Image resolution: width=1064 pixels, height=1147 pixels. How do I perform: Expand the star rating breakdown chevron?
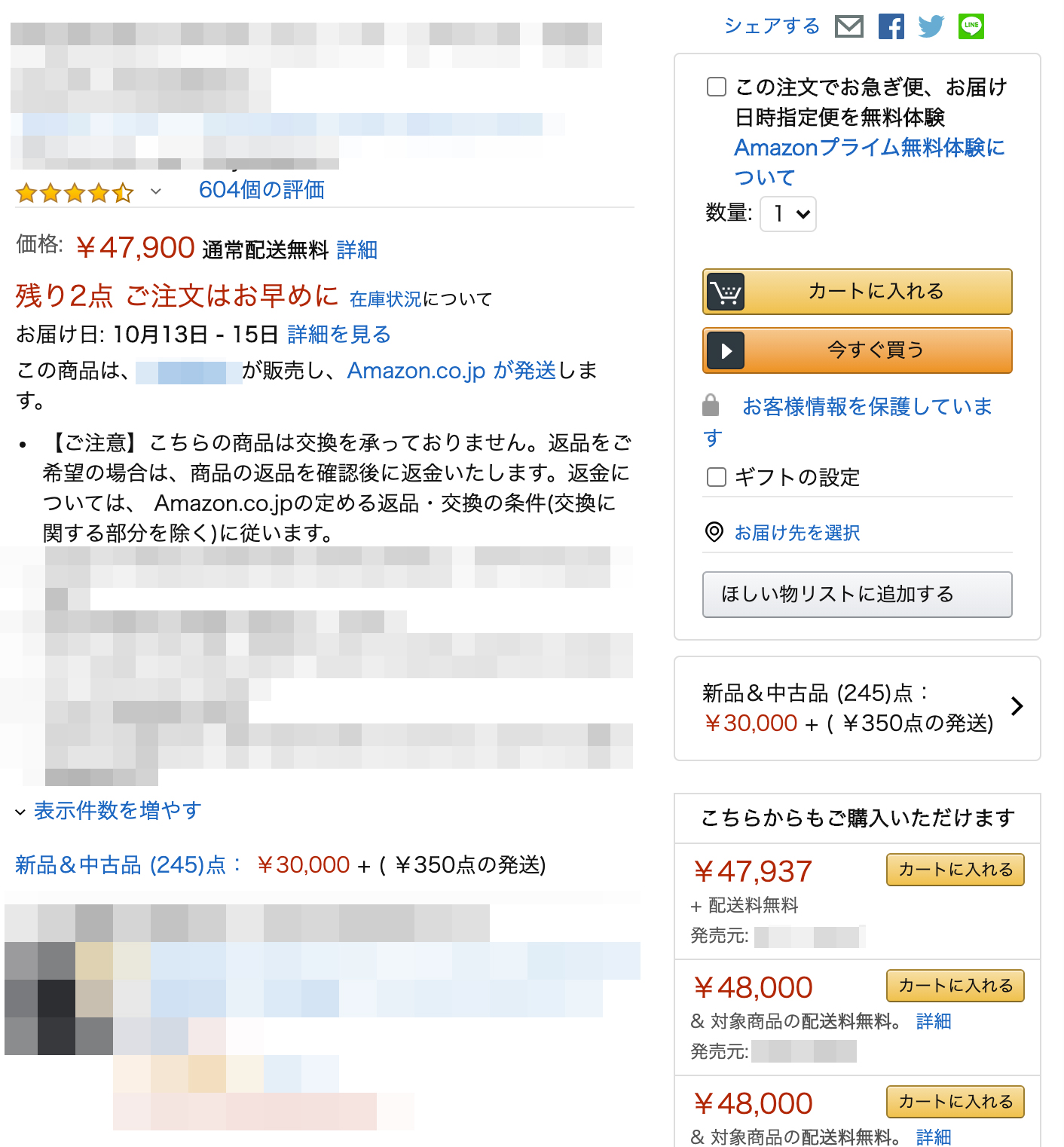coord(156,191)
